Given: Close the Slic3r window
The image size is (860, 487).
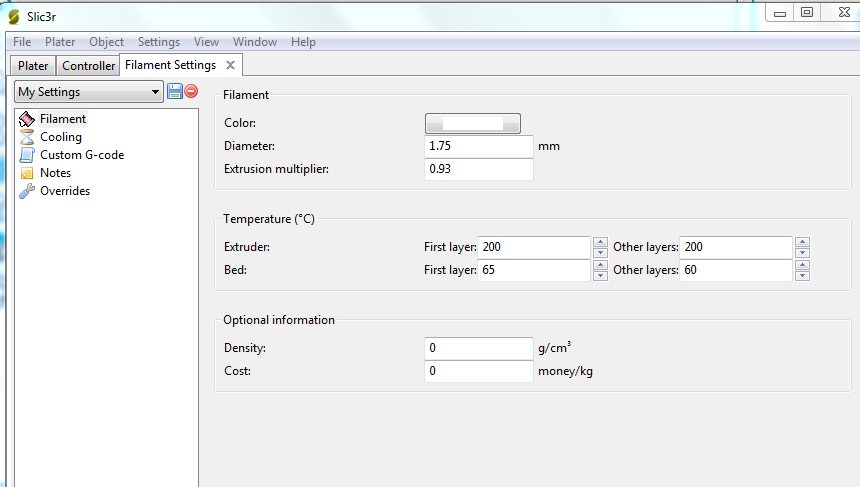Looking at the screenshot, I should coord(844,13).
